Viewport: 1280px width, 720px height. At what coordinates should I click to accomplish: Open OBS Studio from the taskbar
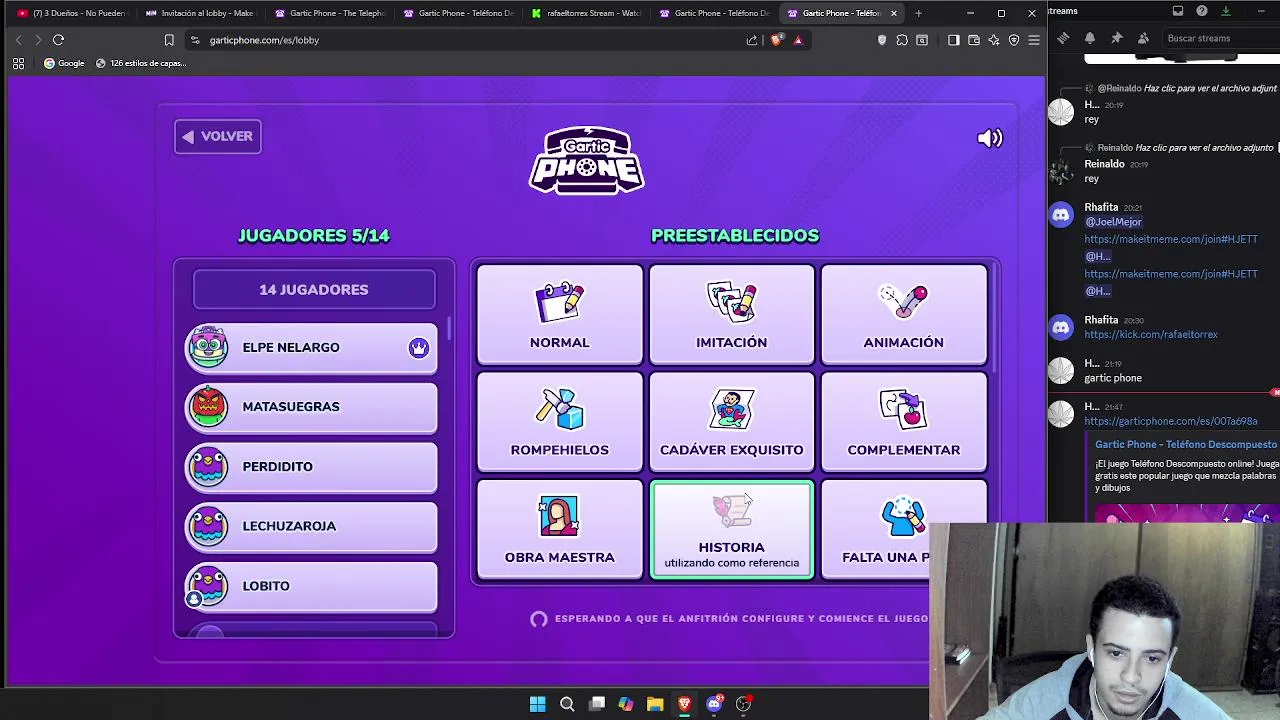[x=743, y=704]
